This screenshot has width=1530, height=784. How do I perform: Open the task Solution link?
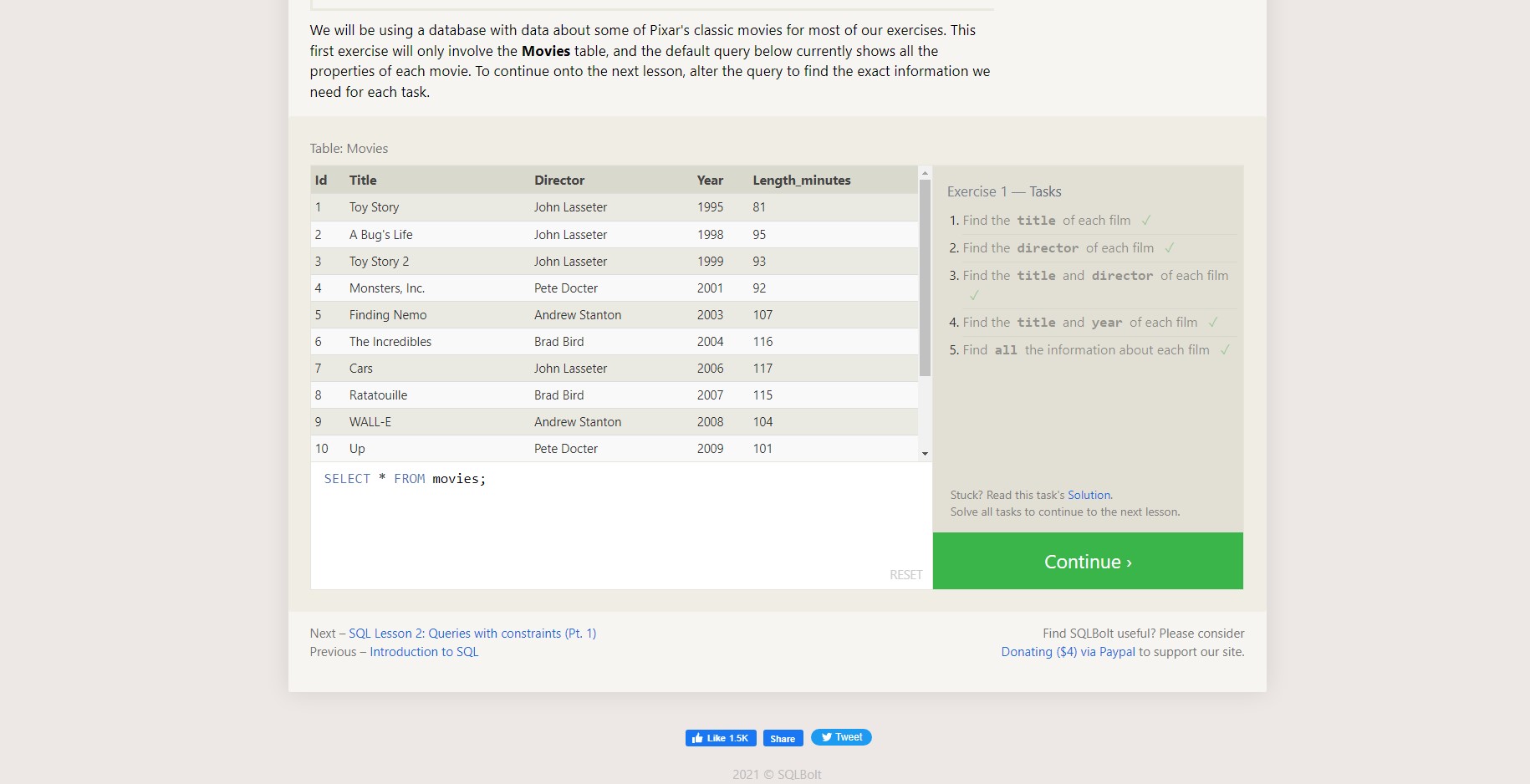pos(1089,495)
